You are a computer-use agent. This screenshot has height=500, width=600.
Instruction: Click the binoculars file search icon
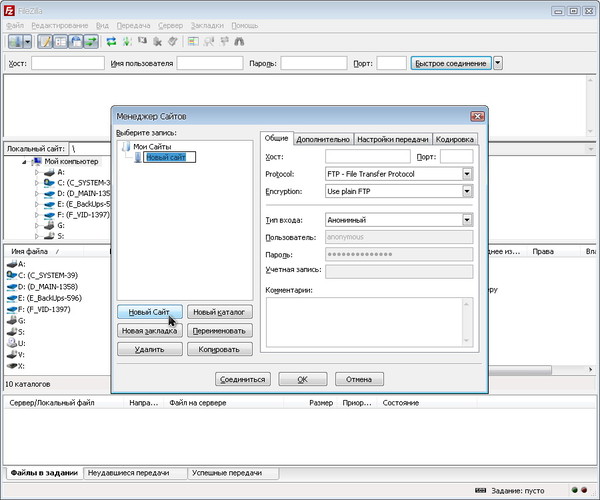[239, 41]
